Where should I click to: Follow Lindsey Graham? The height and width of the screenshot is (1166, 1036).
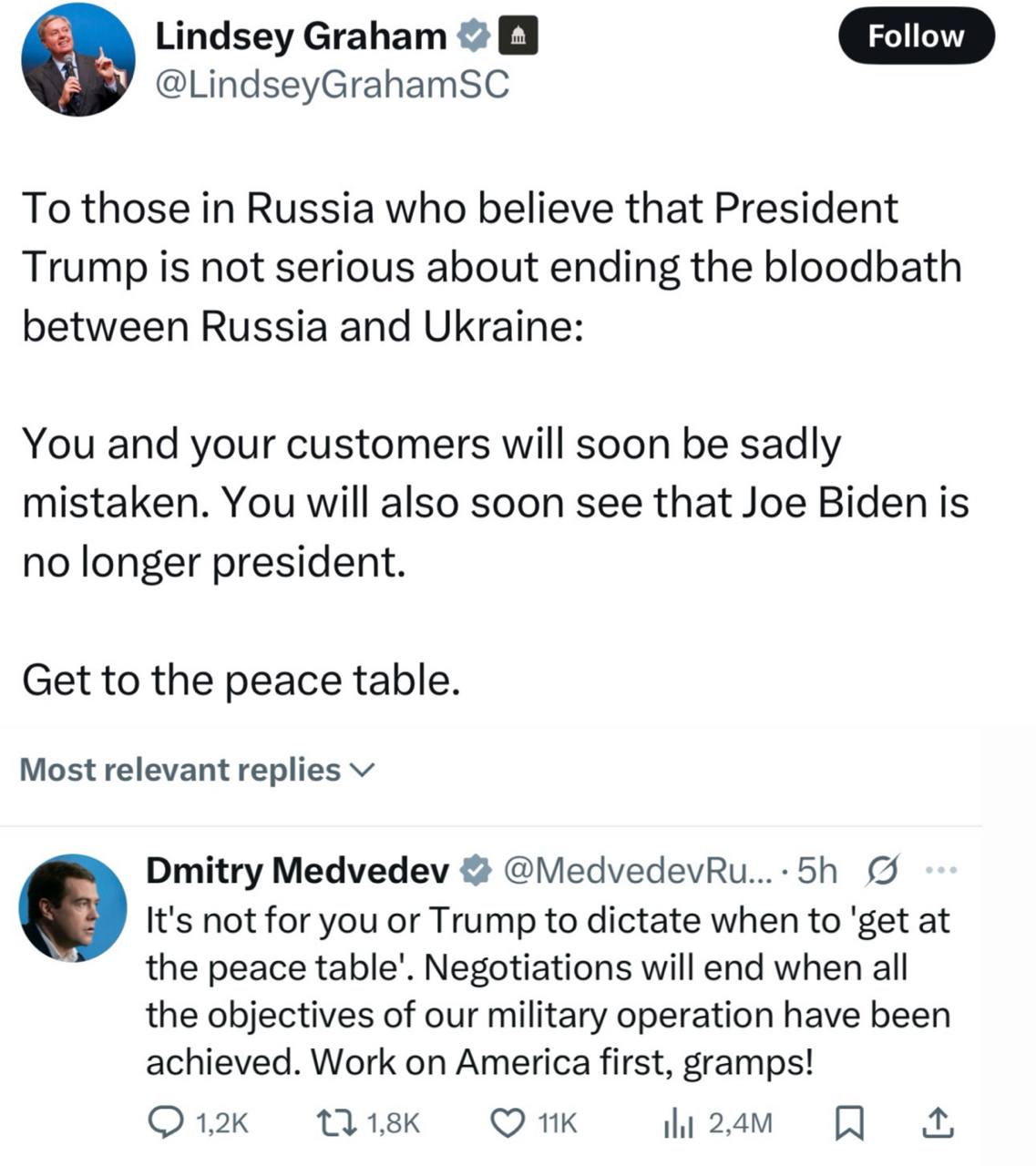[916, 36]
